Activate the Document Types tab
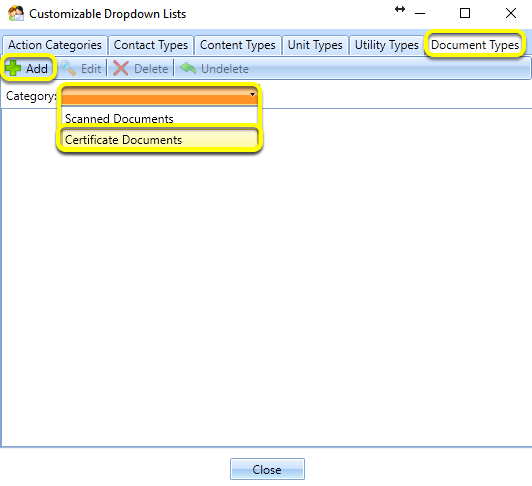 click(x=475, y=45)
